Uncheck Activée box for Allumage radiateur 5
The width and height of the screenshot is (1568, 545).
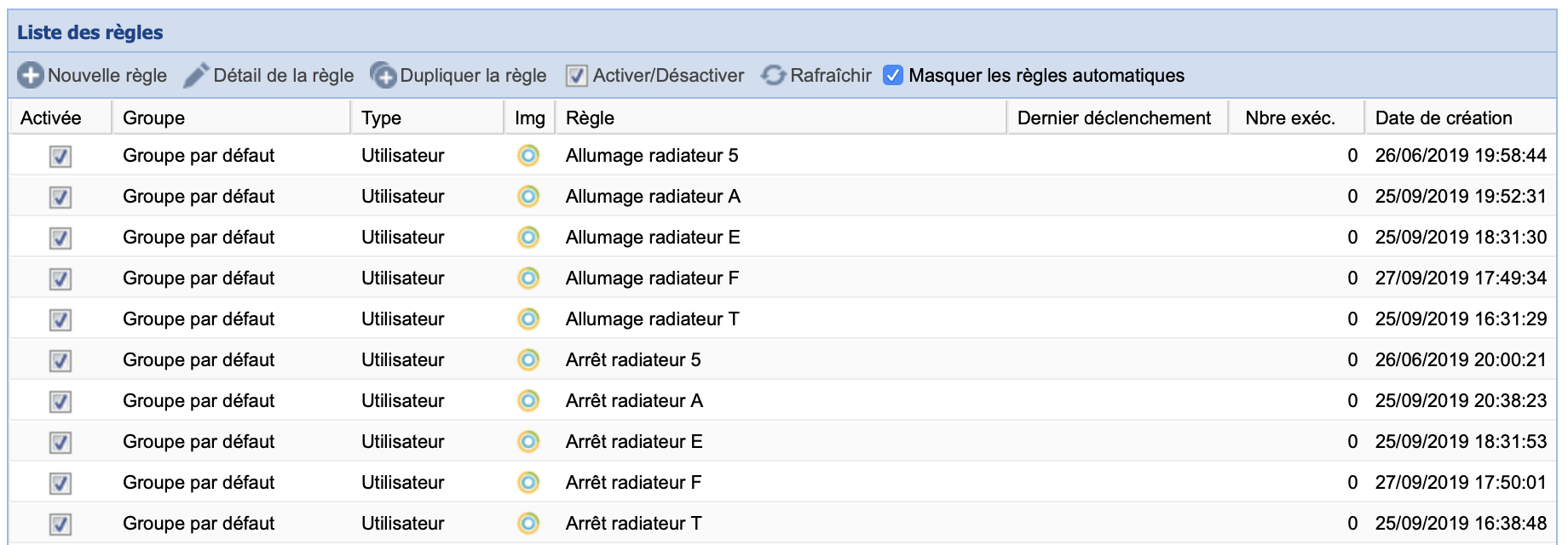tap(60, 156)
